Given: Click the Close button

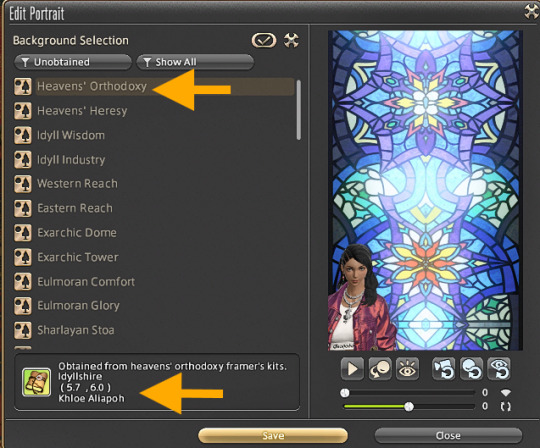Looking at the screenshot, I should (448, 436).
